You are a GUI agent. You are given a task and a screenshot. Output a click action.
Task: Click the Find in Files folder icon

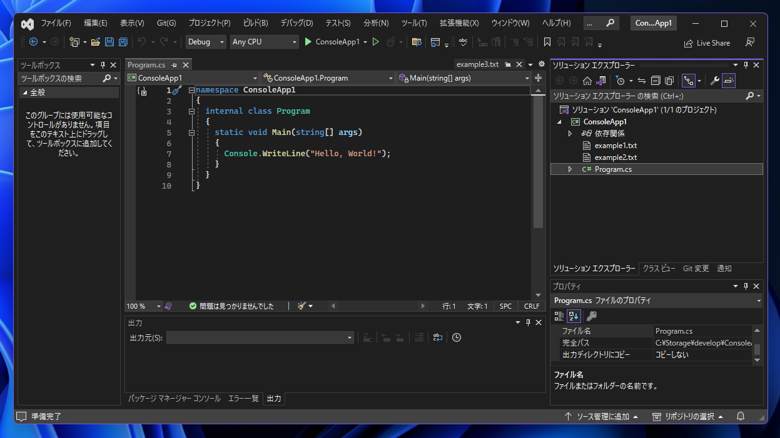coord(417,42)
